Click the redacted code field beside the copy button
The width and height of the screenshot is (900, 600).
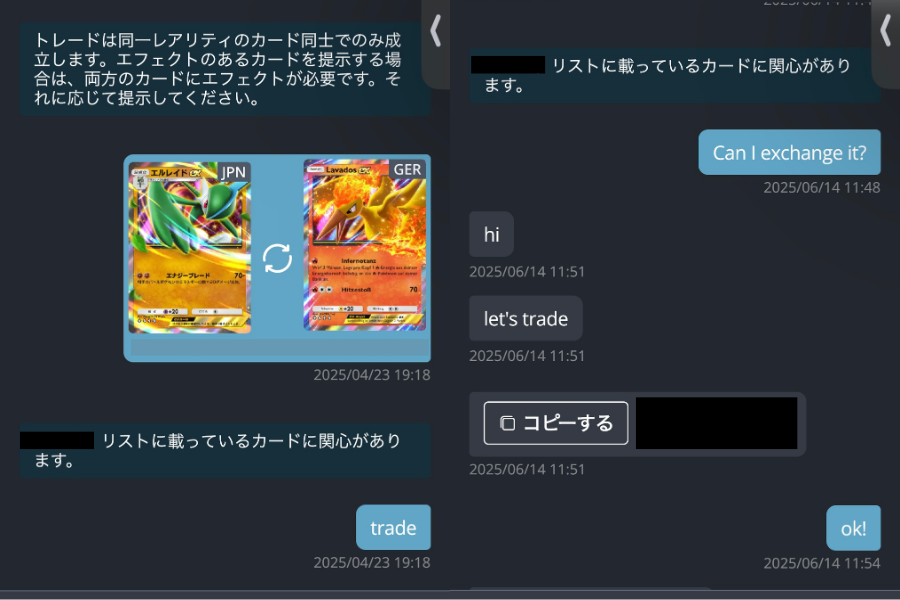click(x=716, y=423)
